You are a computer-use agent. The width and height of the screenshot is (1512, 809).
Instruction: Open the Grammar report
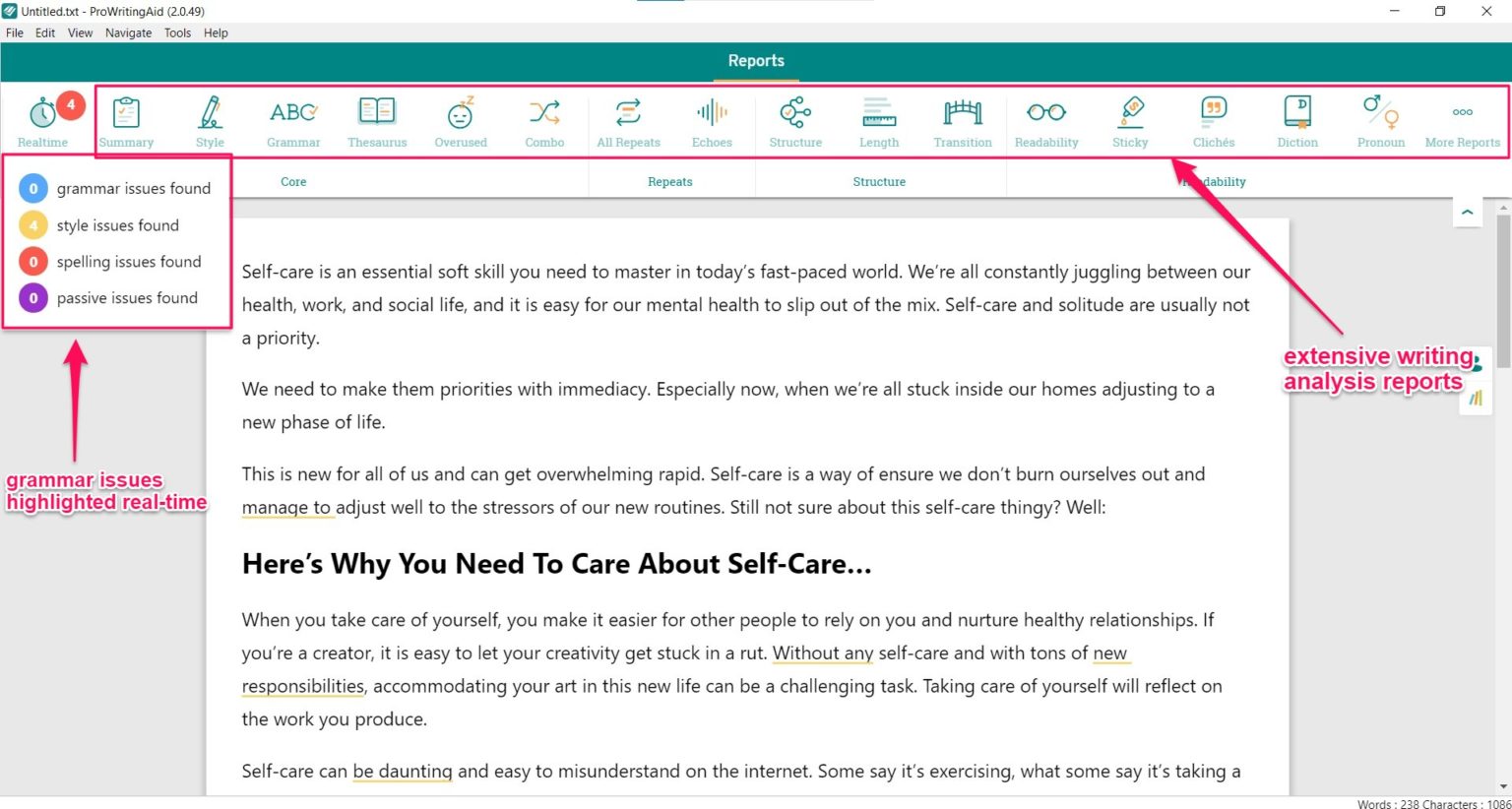293,118
